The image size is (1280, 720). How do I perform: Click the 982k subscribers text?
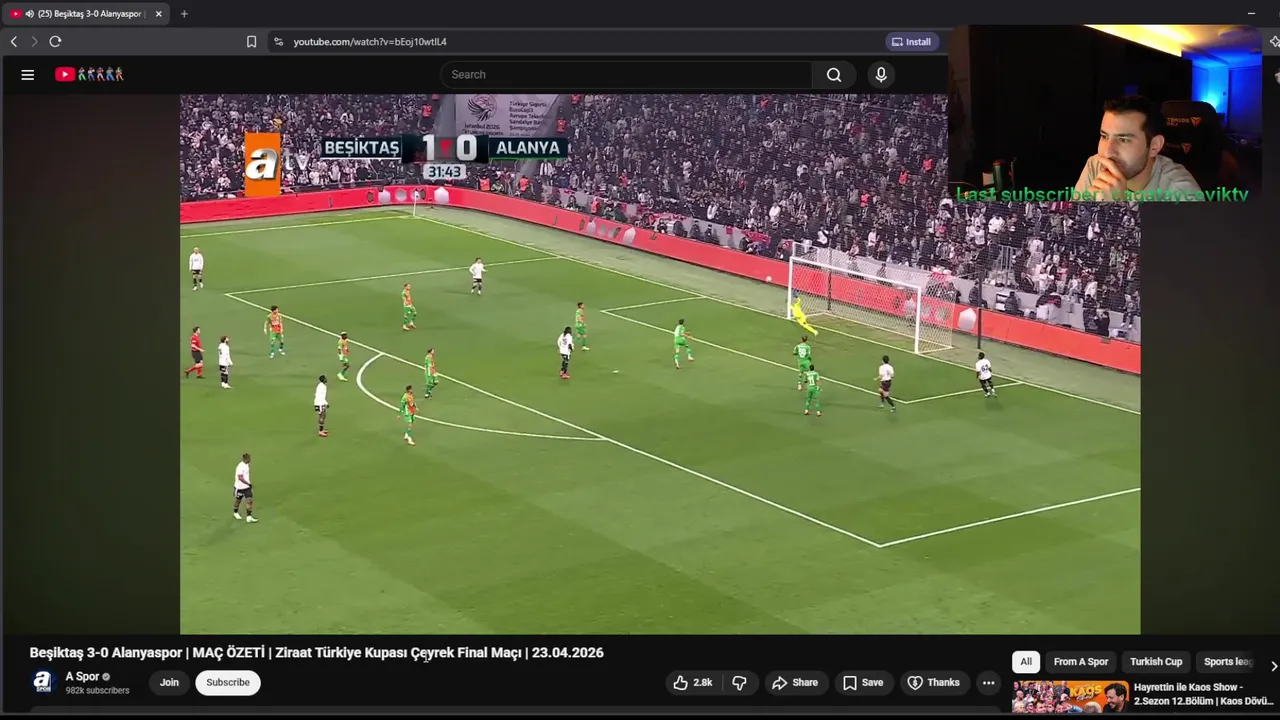[x=98, y=691]
